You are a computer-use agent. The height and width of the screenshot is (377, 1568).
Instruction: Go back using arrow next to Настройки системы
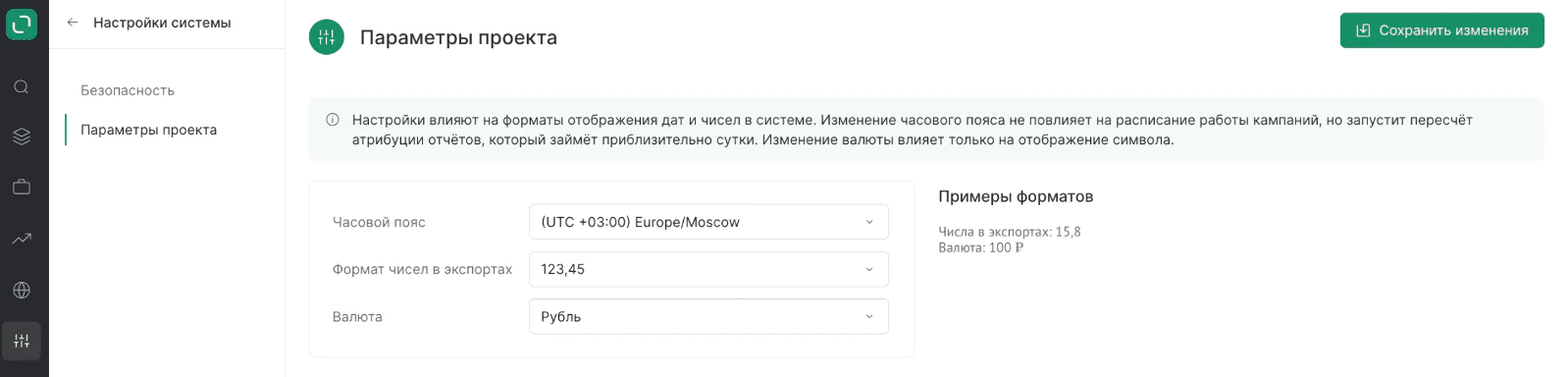click(x=73, y=23)
